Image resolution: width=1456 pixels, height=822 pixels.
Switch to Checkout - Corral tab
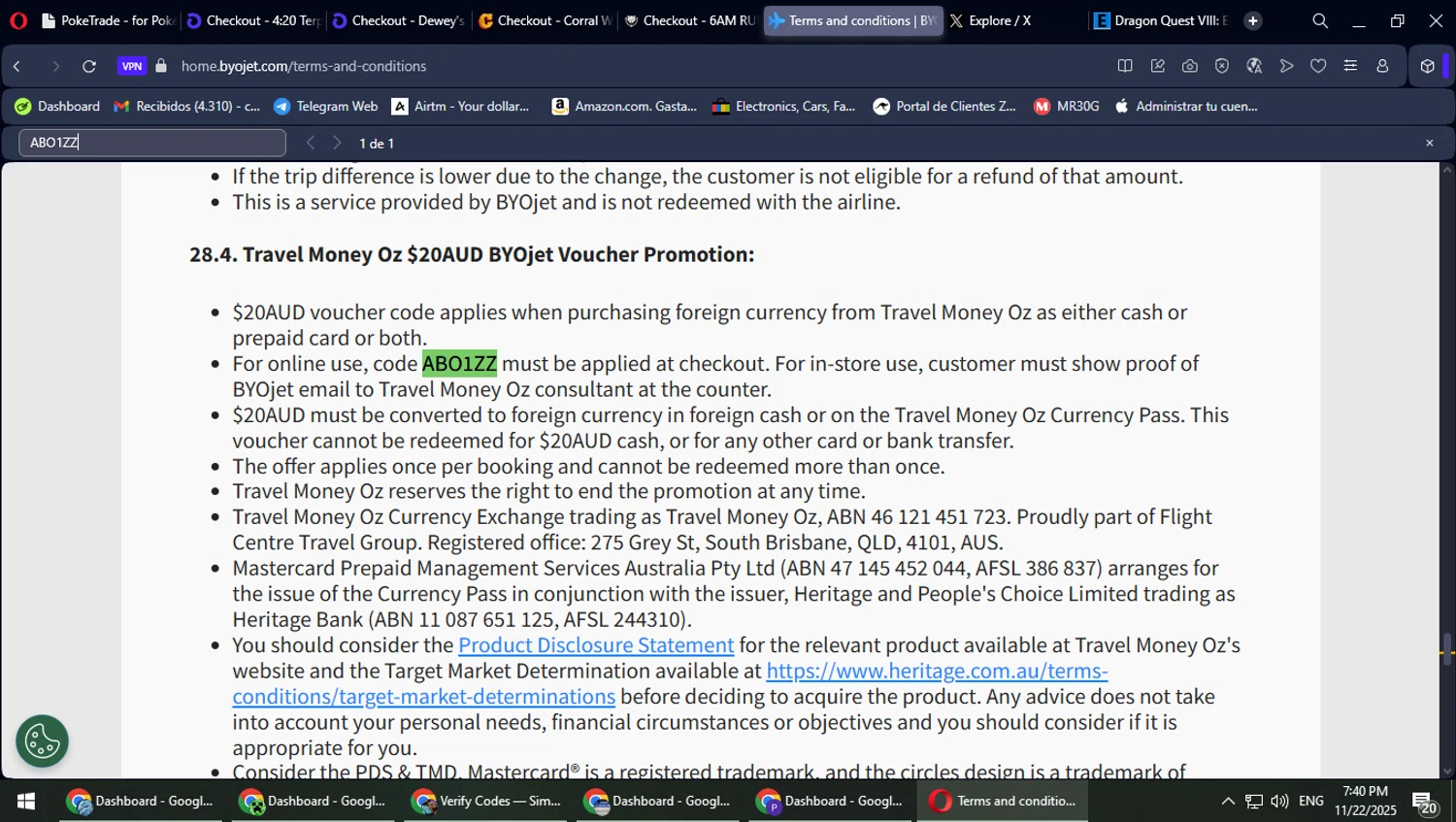point(544,20)
